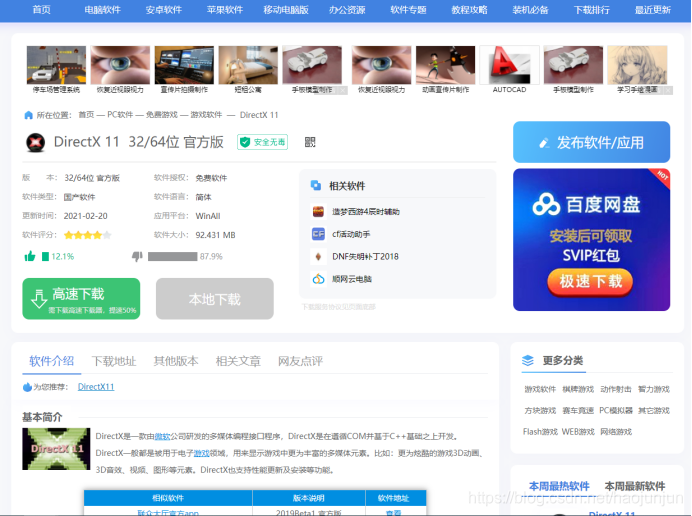Click the 2021-02-20 update date

(x=86, y=216)
